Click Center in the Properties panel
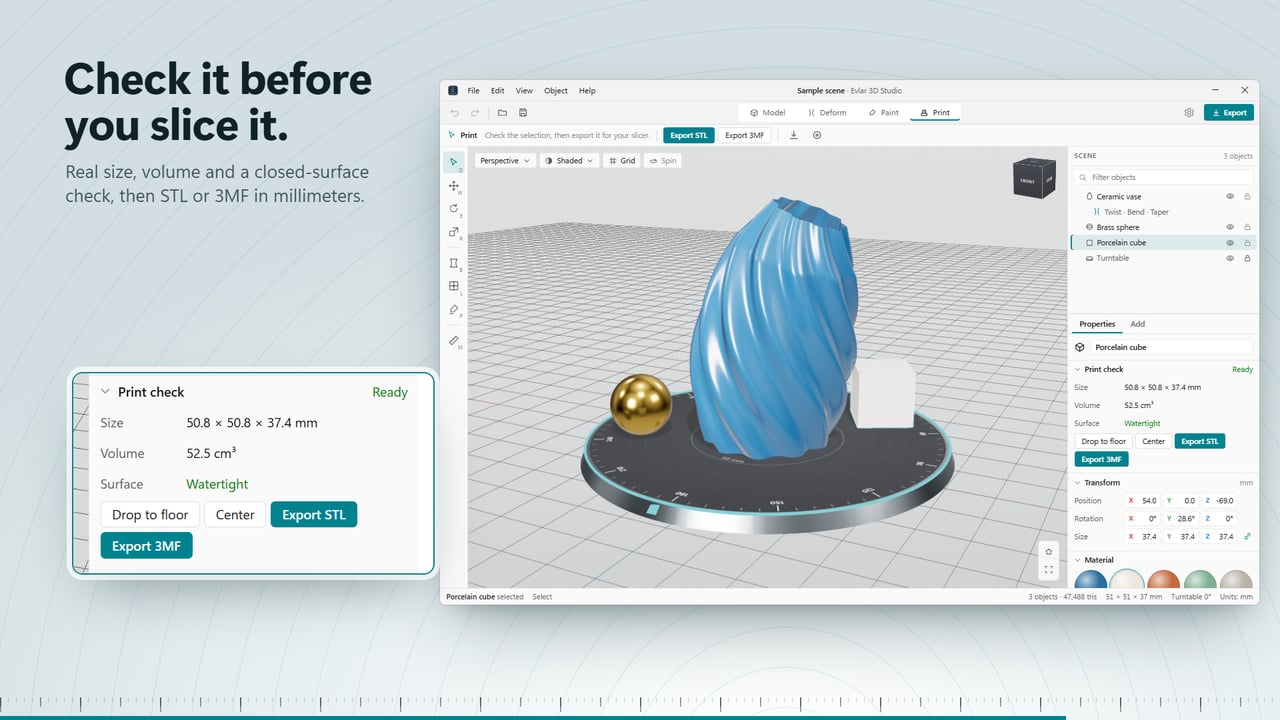 point(1154,441)
